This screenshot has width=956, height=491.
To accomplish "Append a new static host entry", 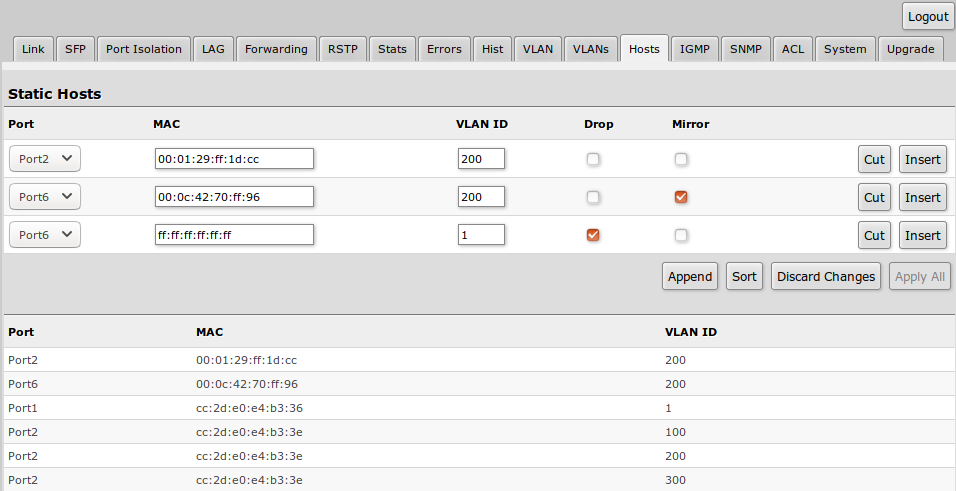I will [689, 277].
